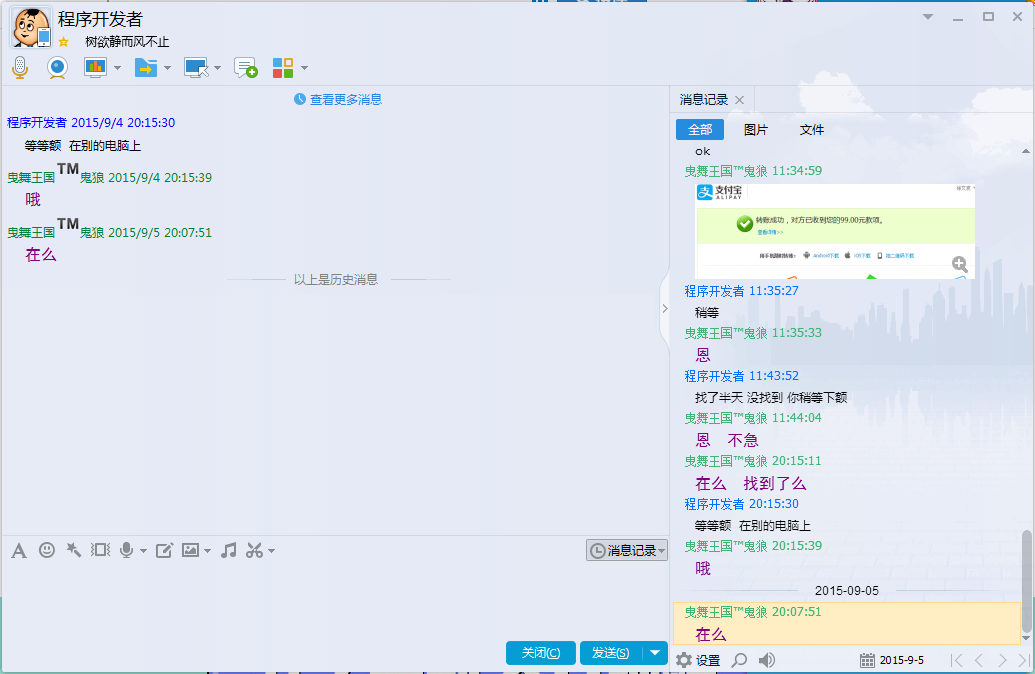
Task: Click the send file folder icon
Action: click(x=146, y=67)
